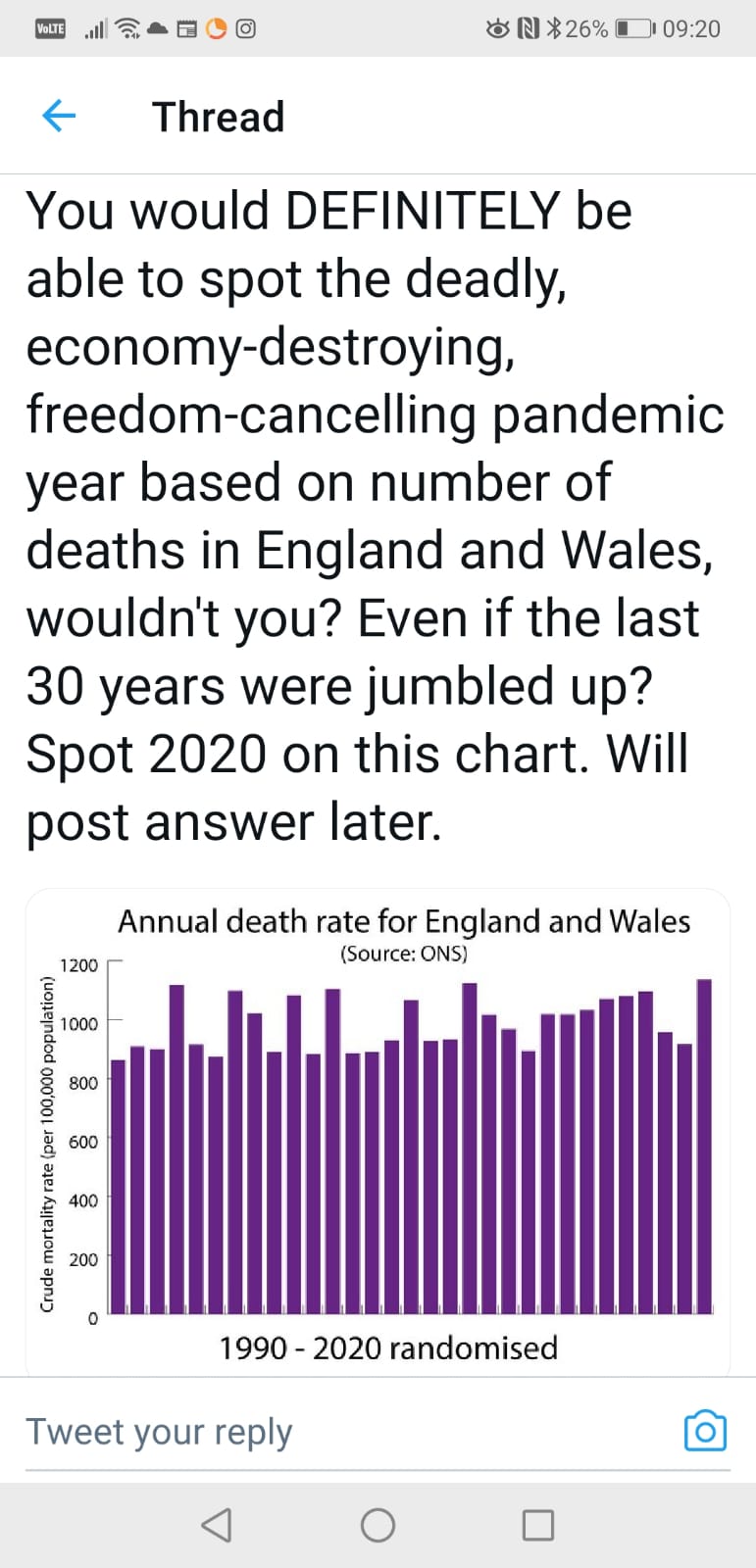Open recent apps with square button
Image resolution: width=756 pixels, height=1568 pixels.
tap(537, 1525)
